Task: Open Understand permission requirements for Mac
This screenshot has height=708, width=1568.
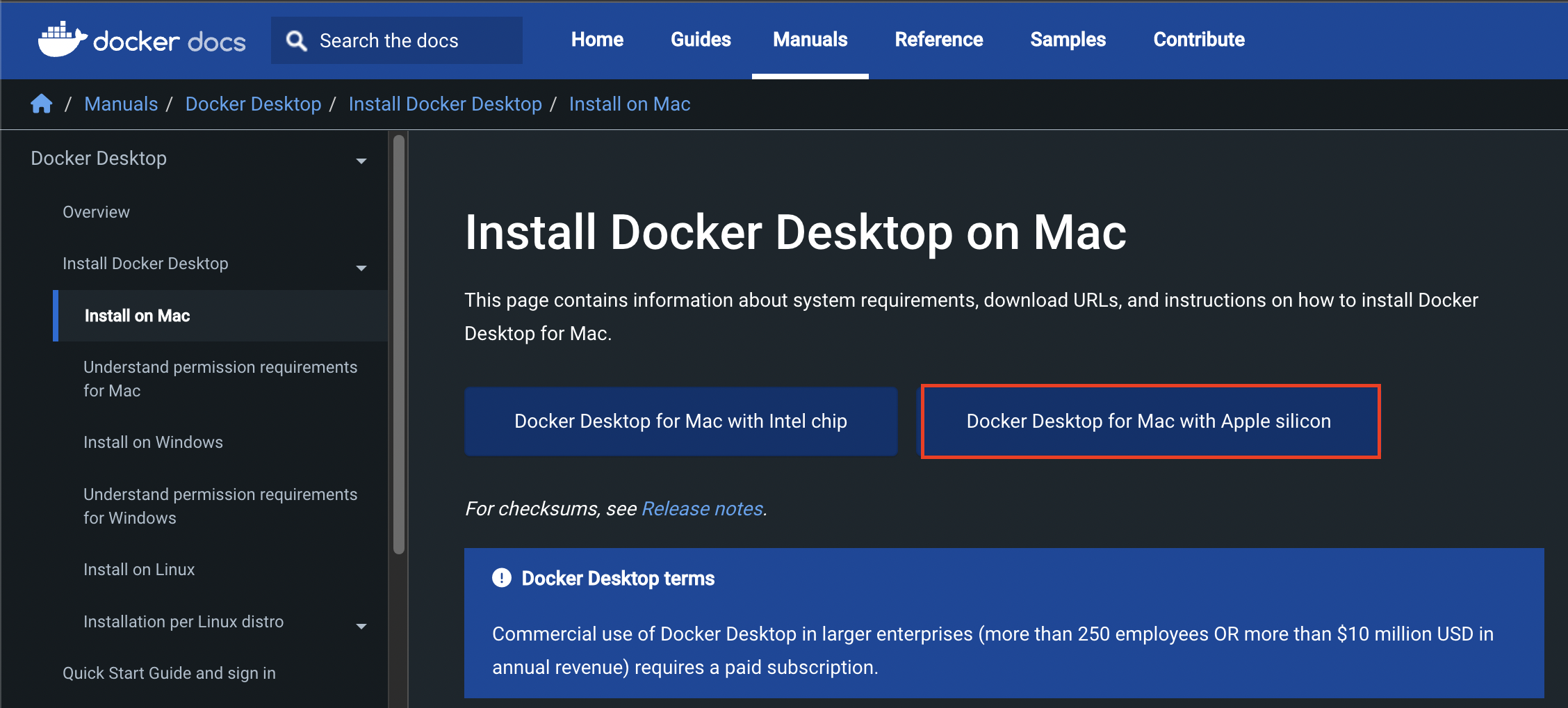Action: pos(220,378)
